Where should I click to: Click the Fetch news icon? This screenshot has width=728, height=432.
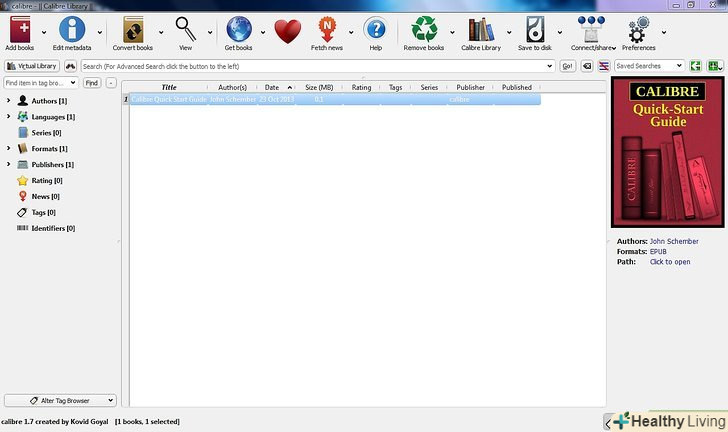coord(327,29)
